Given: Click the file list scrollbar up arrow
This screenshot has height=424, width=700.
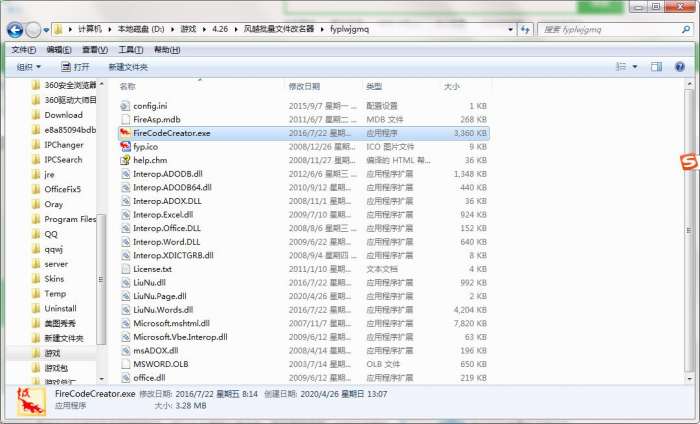Looking at the screenshot, I should point(689,84).
